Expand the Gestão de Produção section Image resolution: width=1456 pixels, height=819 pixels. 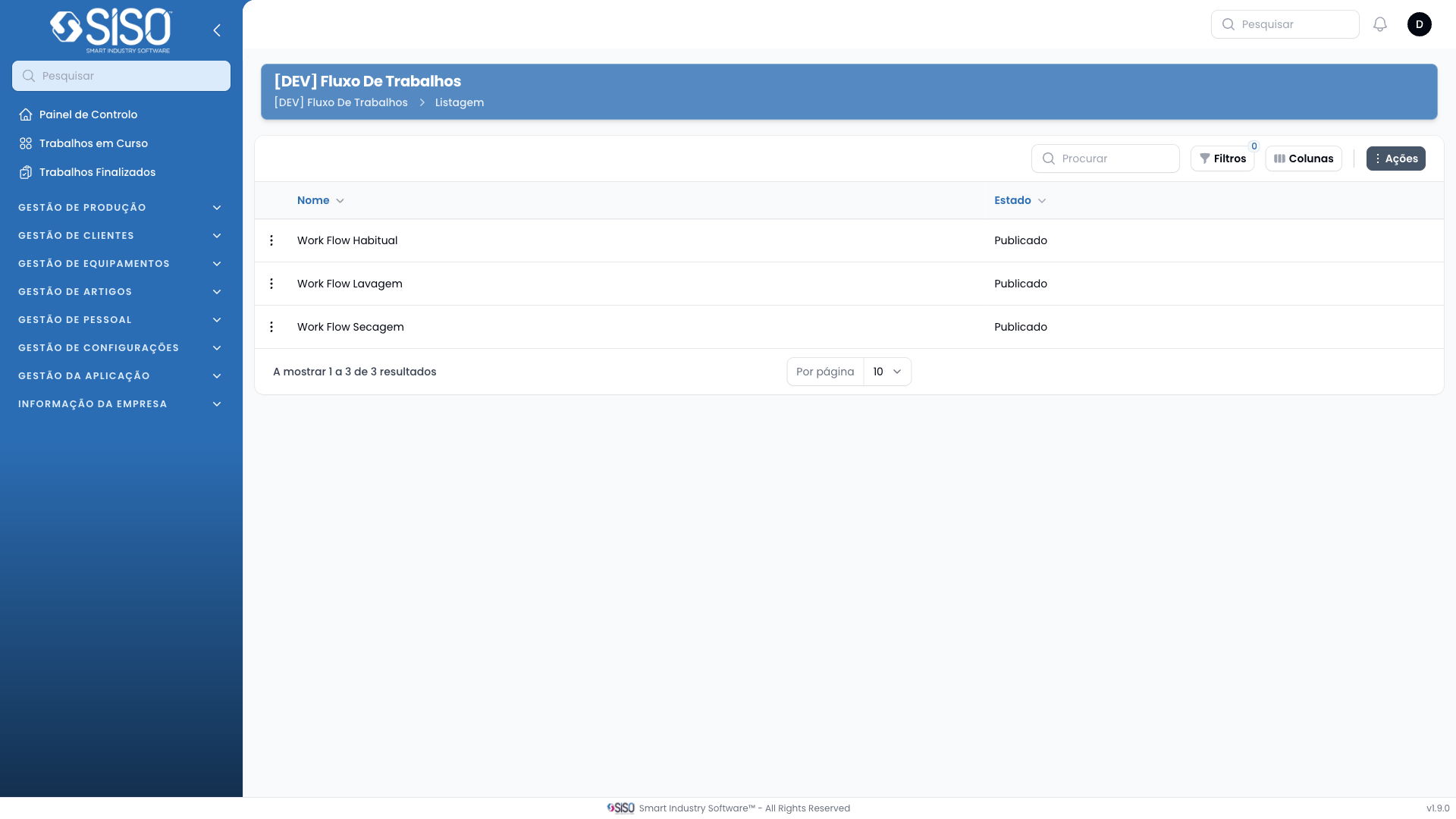click(120, 208)
